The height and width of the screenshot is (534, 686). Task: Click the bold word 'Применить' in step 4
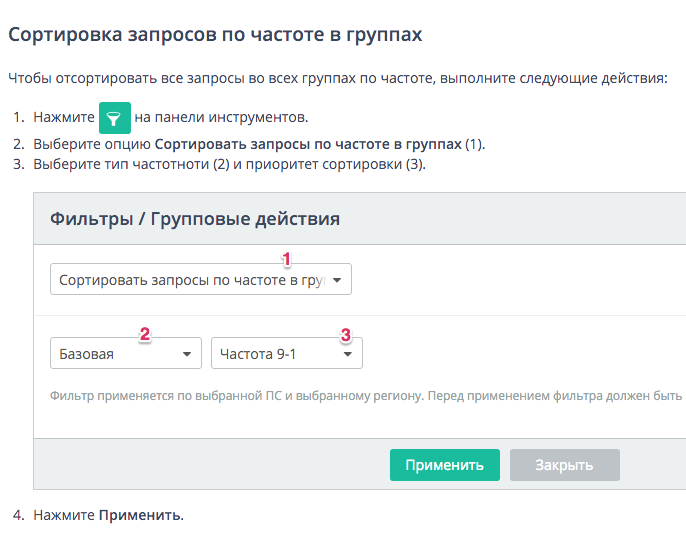coord(139,516)
